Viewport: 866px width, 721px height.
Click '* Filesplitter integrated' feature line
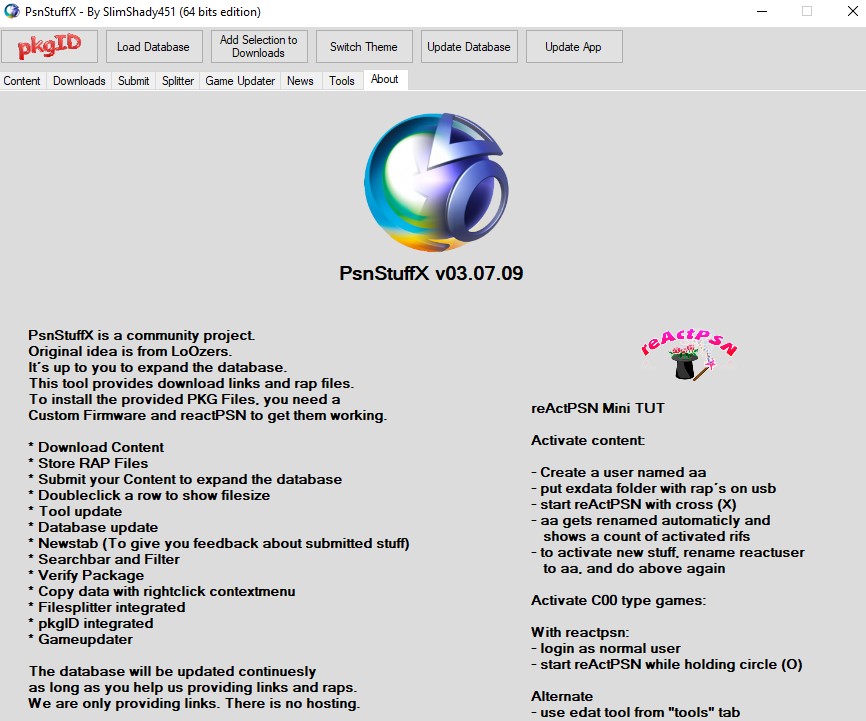coord(107,607)
